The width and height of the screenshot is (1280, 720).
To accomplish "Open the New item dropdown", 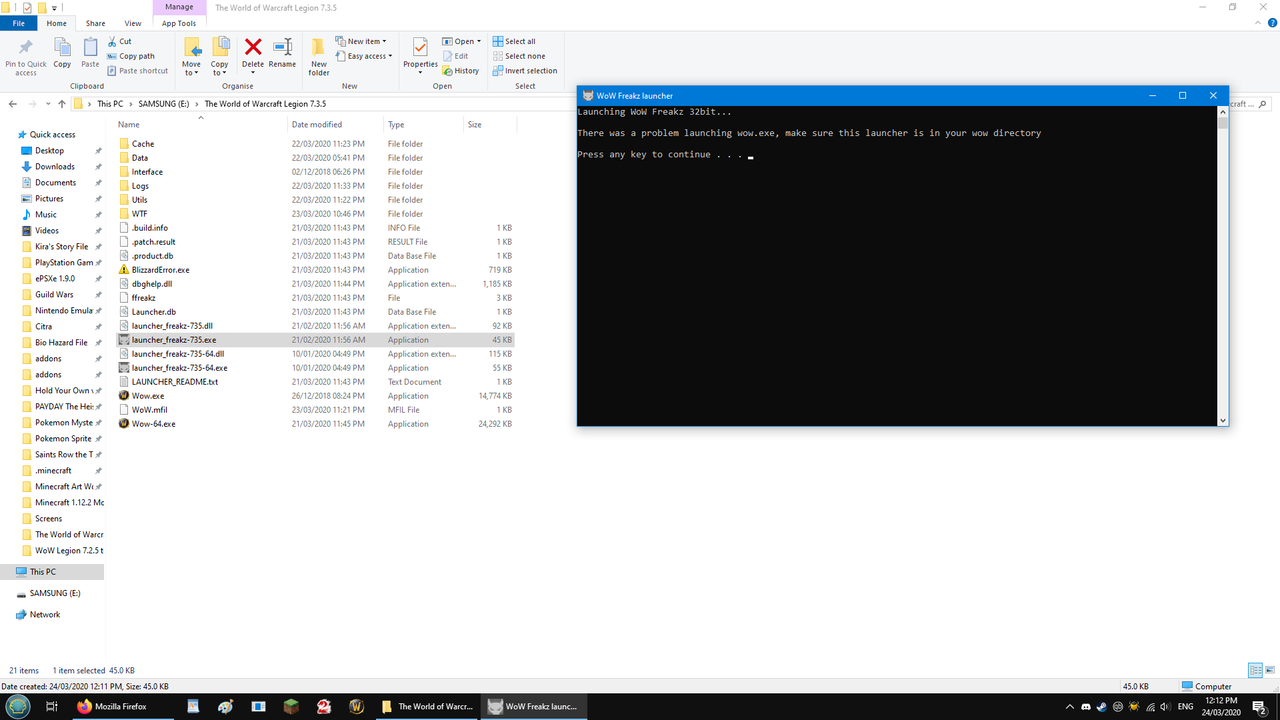I will click(x=361, y=42).
